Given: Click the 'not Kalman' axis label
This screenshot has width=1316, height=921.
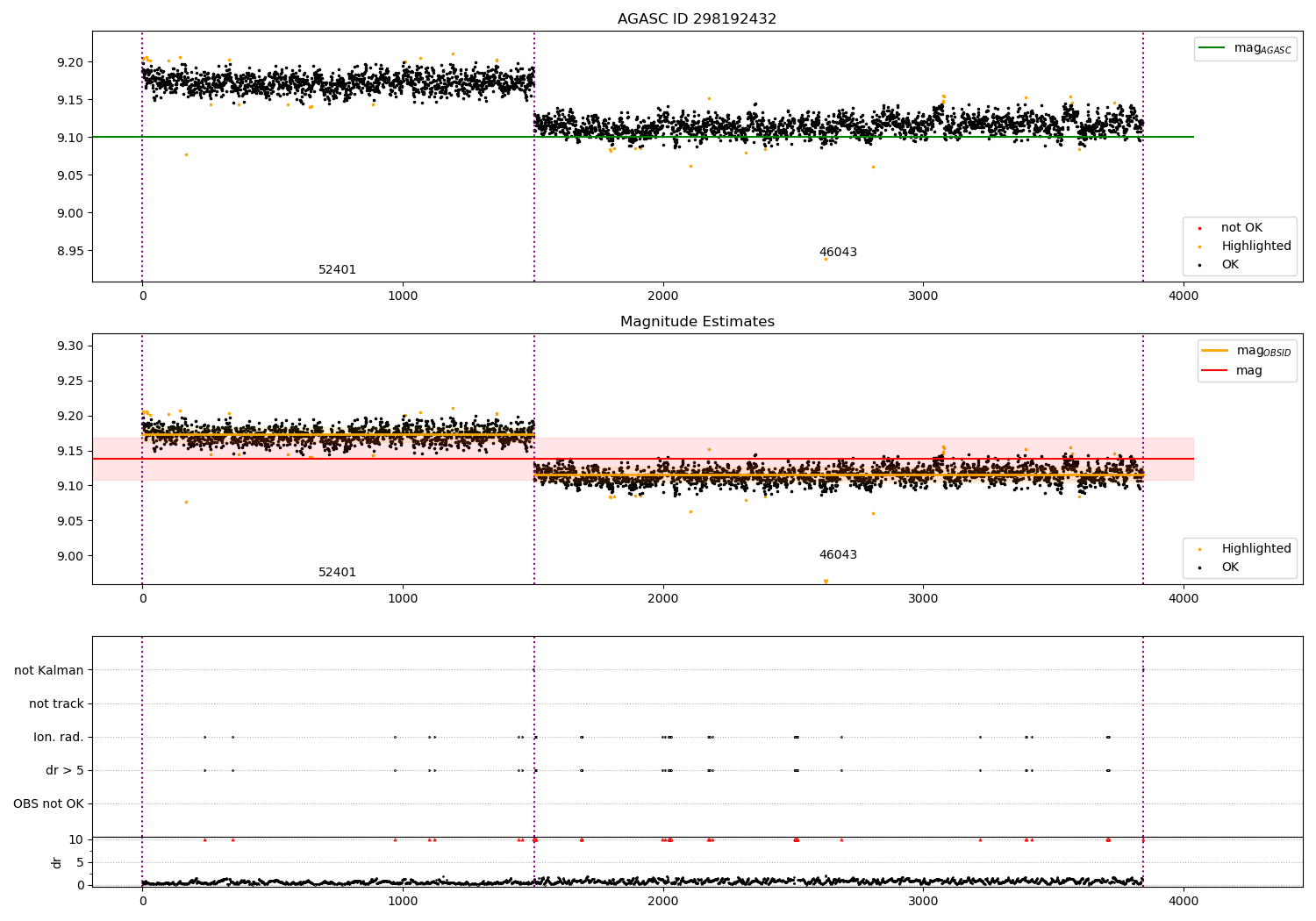Looking at the screenshot, I should tap(49, 671).
